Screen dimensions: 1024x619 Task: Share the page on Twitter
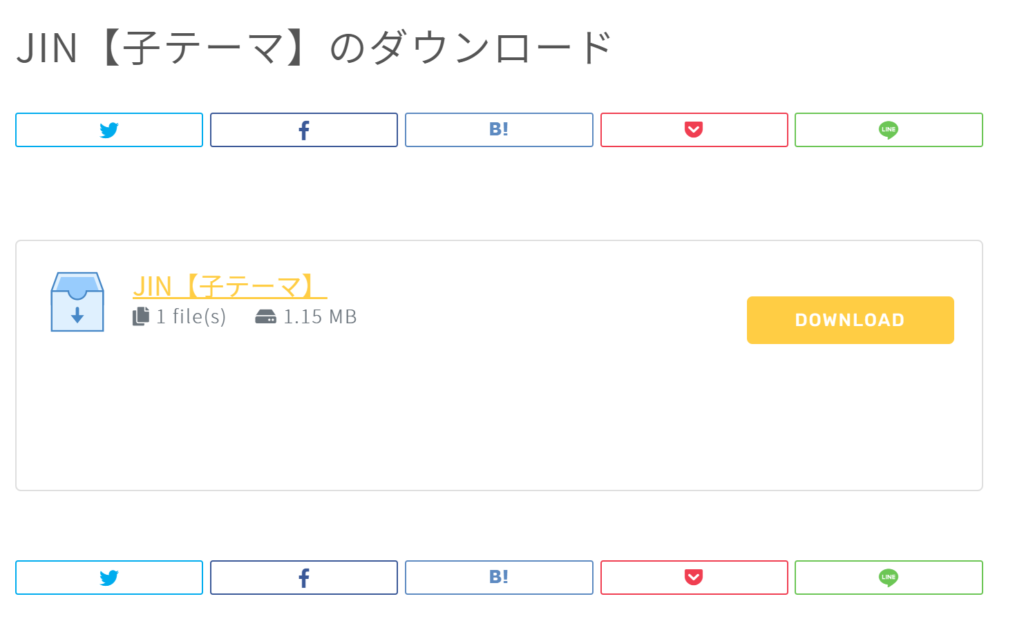pyautogui.click(x=109, y=129)
